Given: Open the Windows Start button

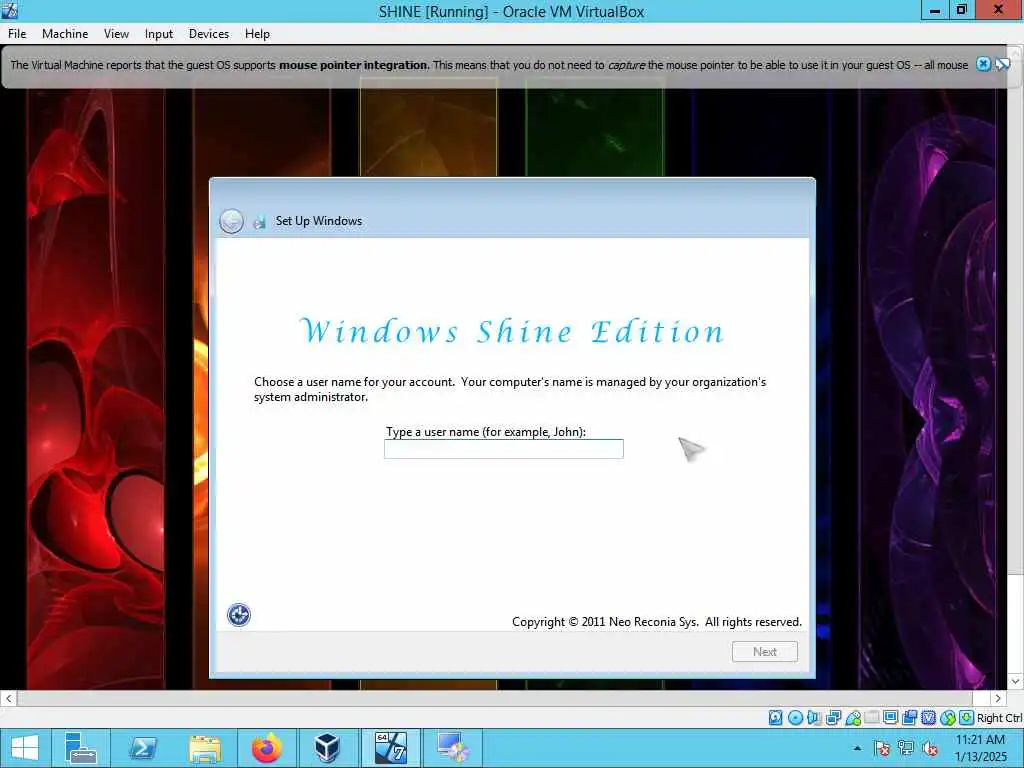Looking at the screenshot, I should click(25, 748).
